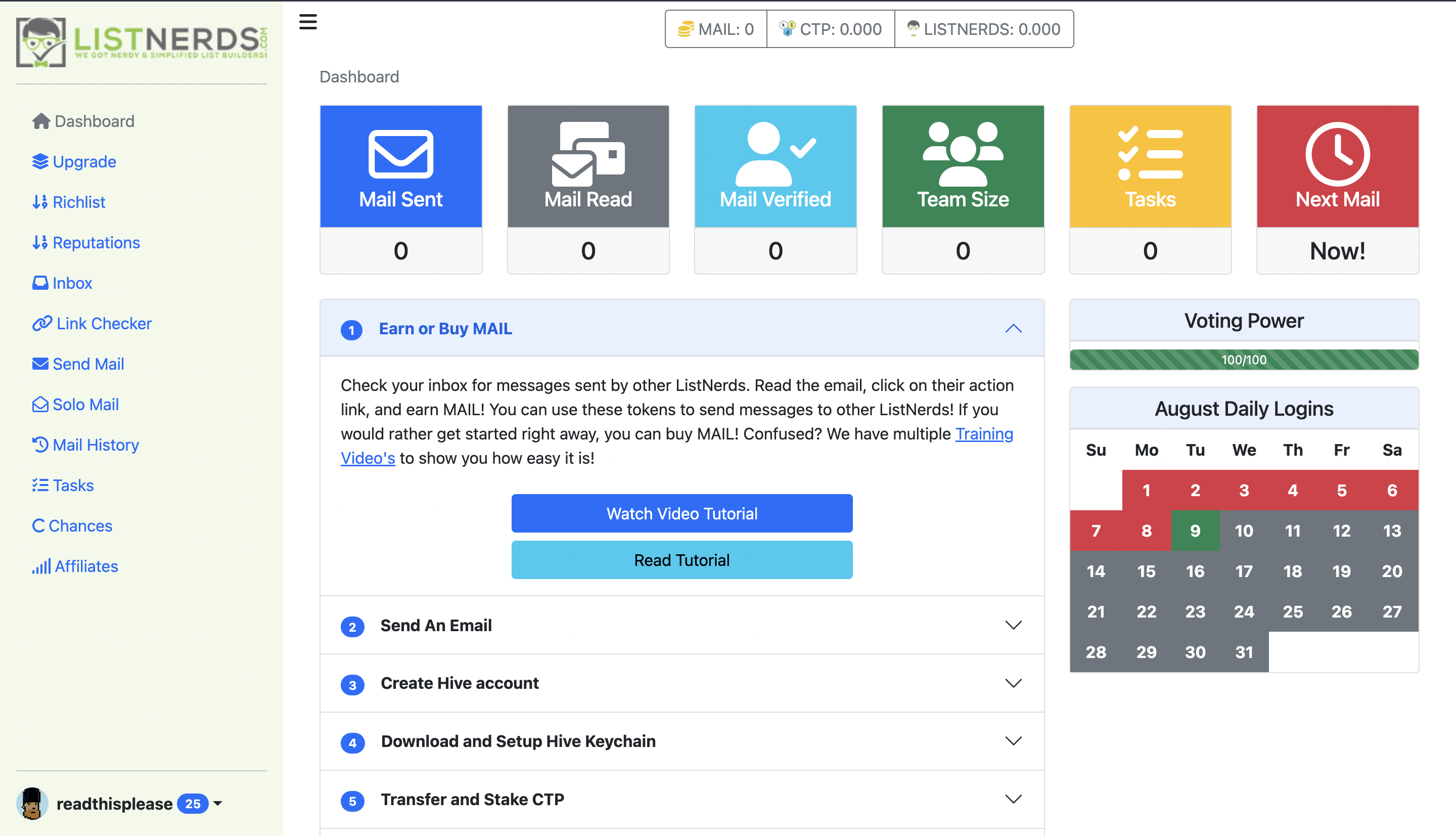This screenshot has width=1456, height=836.
Task: Click the Mail Sent count 0
Action: pyautogui.click(x=400, y=251)
